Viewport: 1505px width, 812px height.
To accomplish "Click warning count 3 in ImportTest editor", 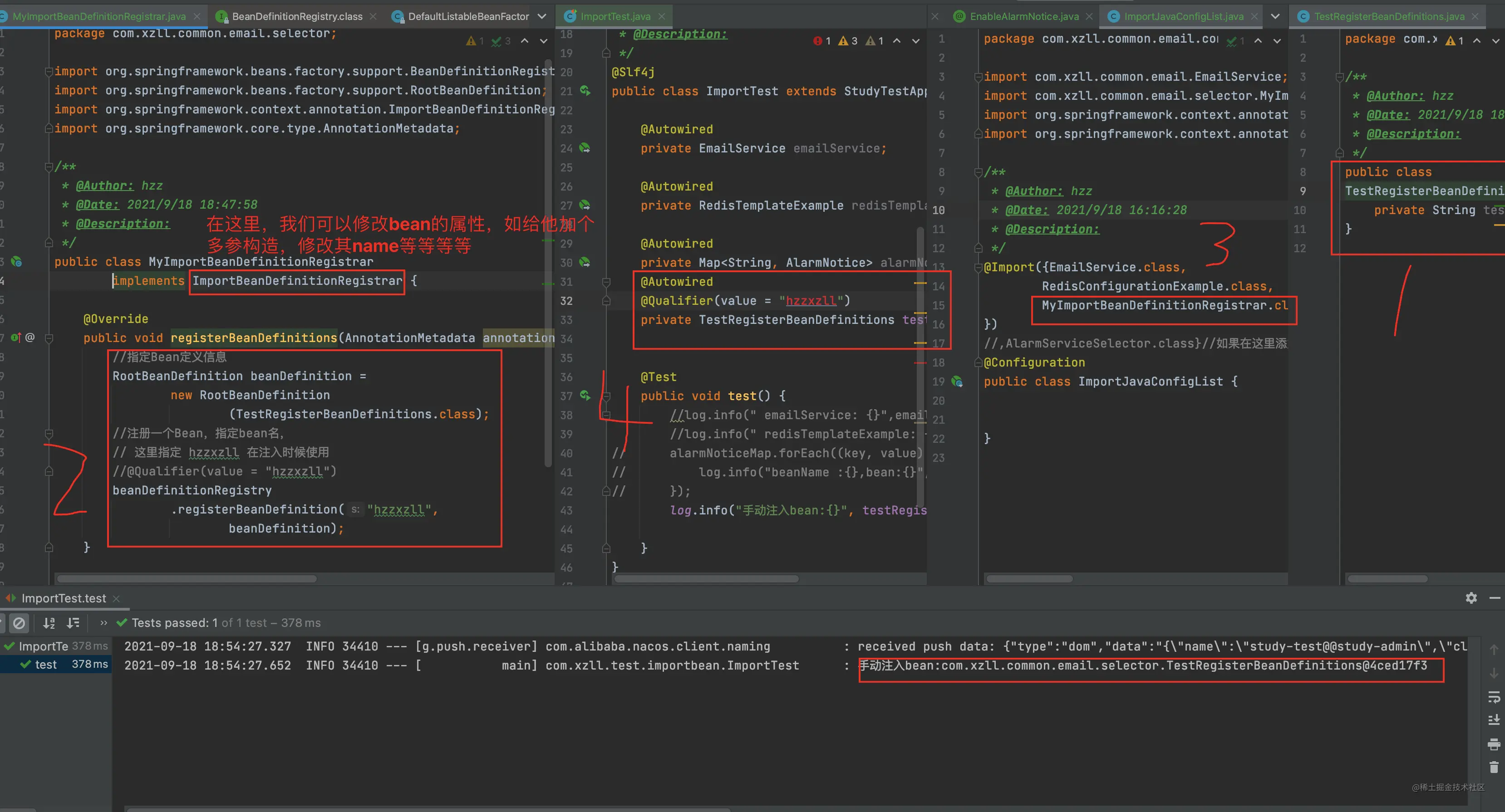I will (848, 40).
